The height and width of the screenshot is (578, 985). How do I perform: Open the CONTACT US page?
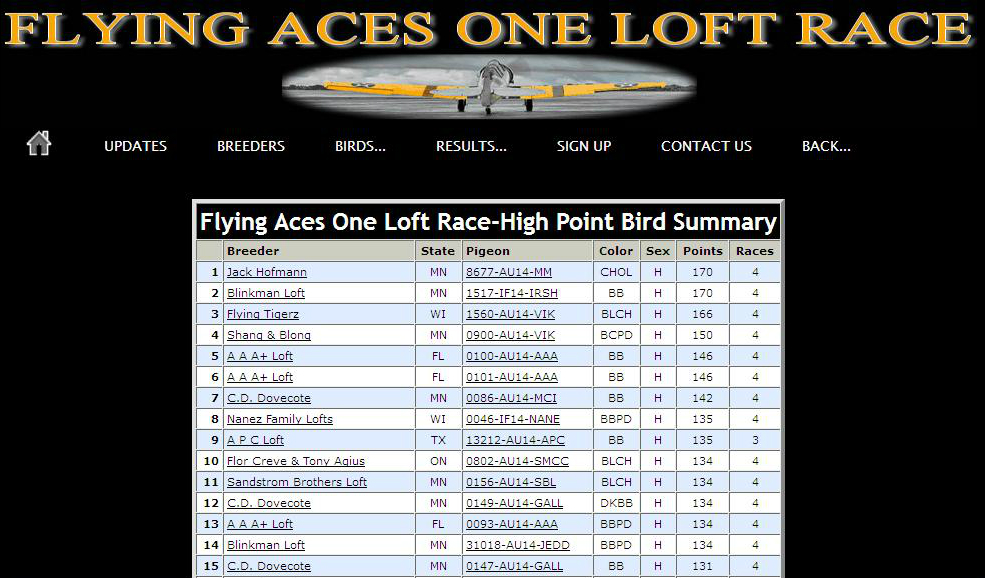click(x=706, y=146)
